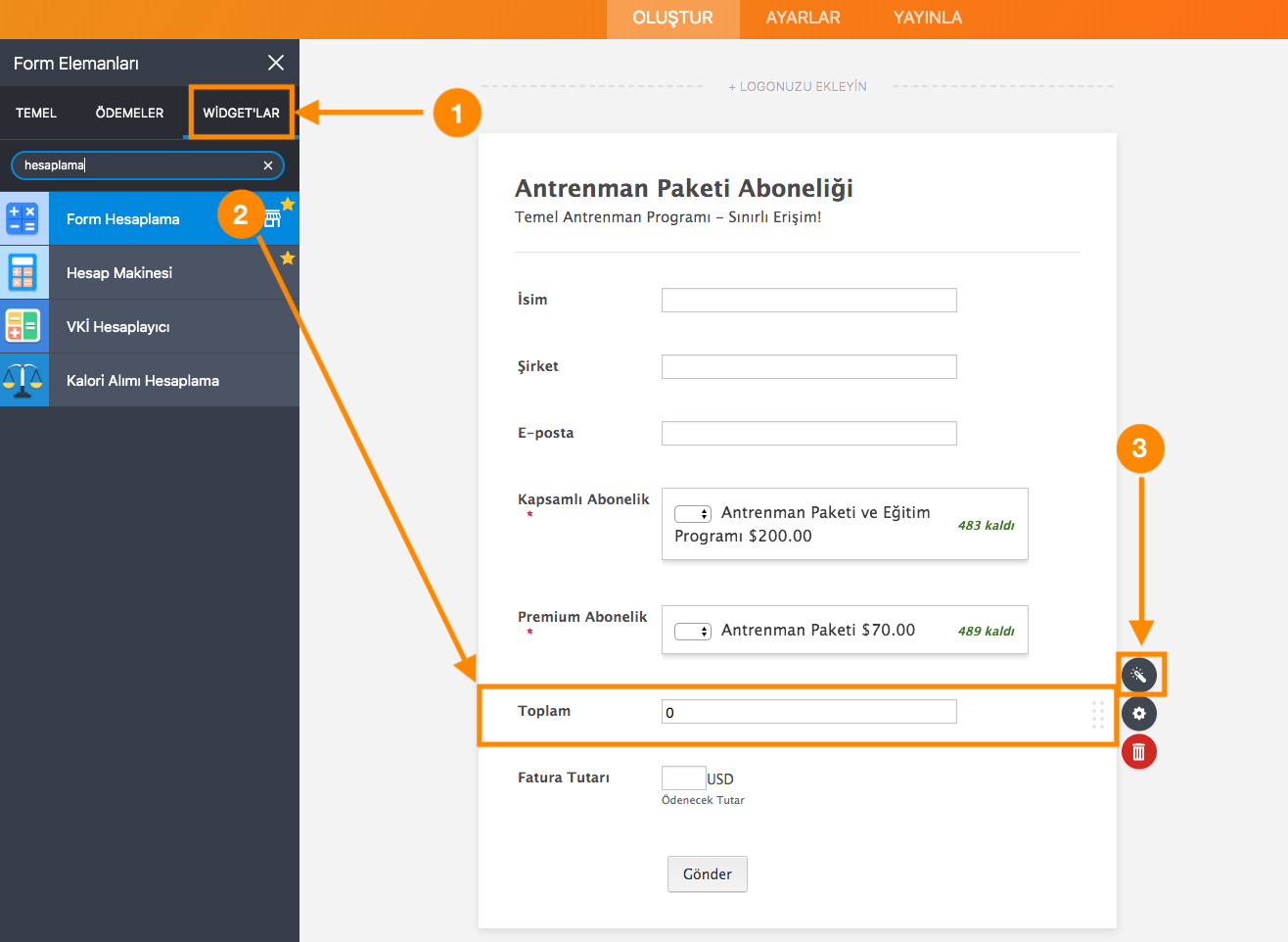This screenshot has height=942, width=1288.
Task: Open Premium Abonelik quantity dropdown
Action: [693, 632]
